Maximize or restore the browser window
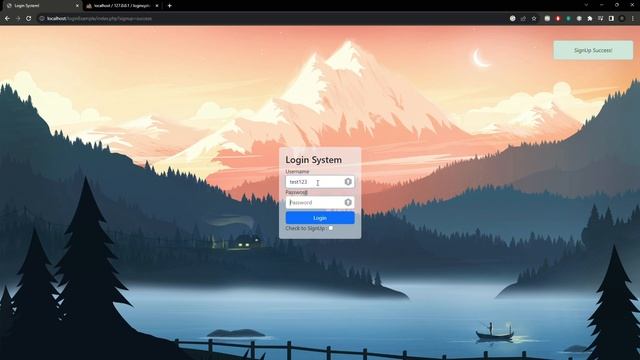 tap(617, 5)
